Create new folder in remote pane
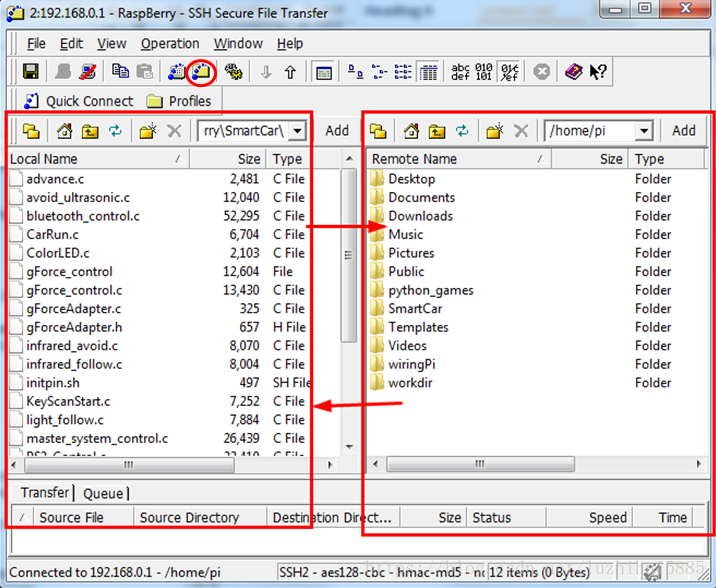Viewport: 716px width, 588px height. (x=495, y=131)
